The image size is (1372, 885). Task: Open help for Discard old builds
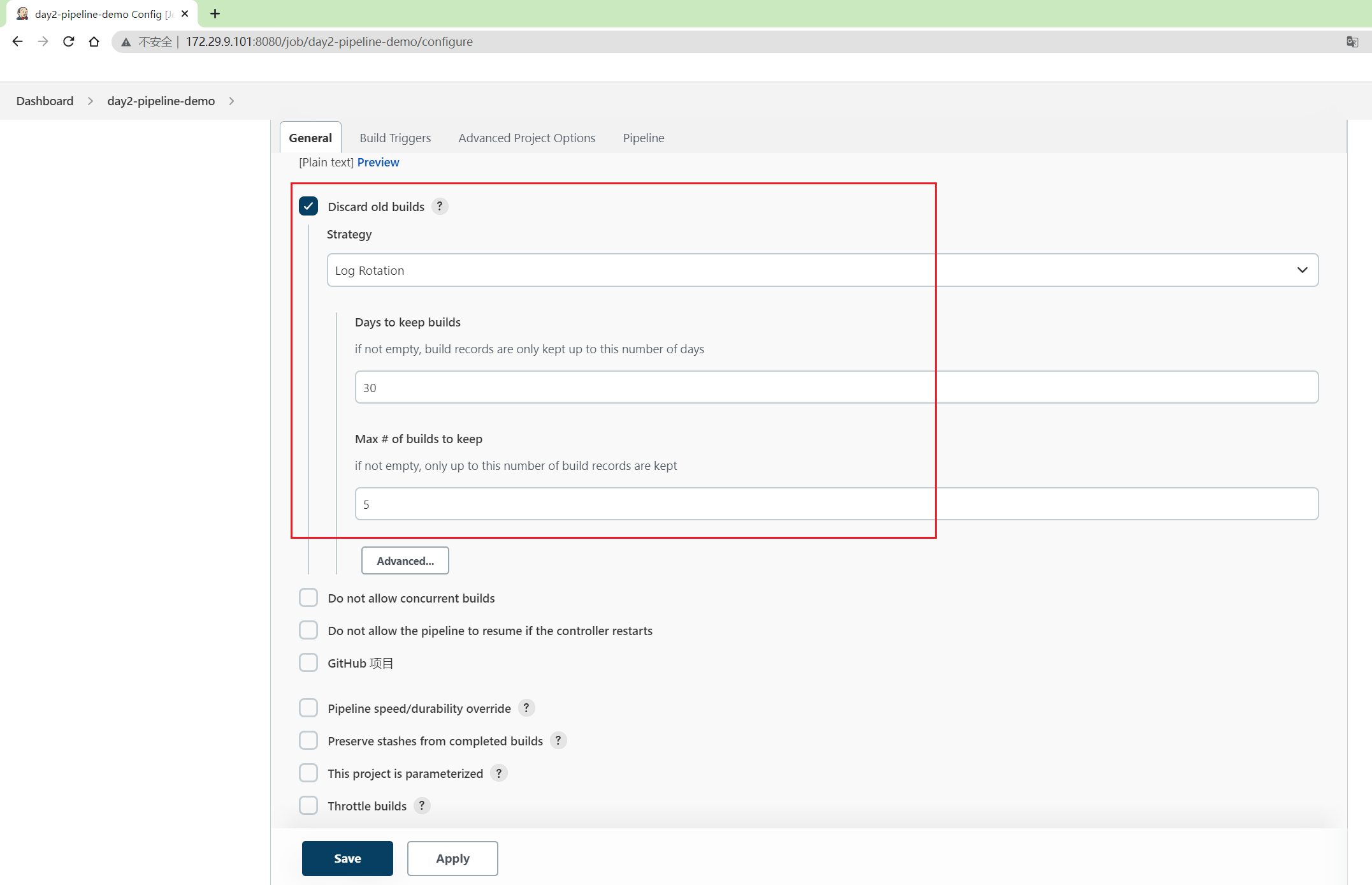pyautogui.click(x=440, y=206)
